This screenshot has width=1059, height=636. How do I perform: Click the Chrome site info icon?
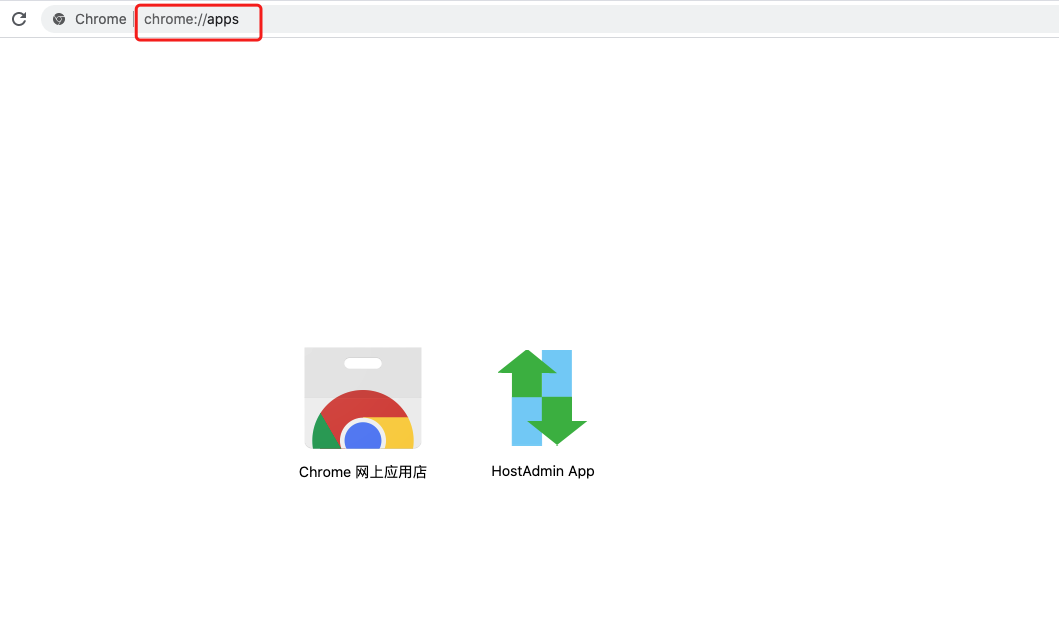[59, 19]
